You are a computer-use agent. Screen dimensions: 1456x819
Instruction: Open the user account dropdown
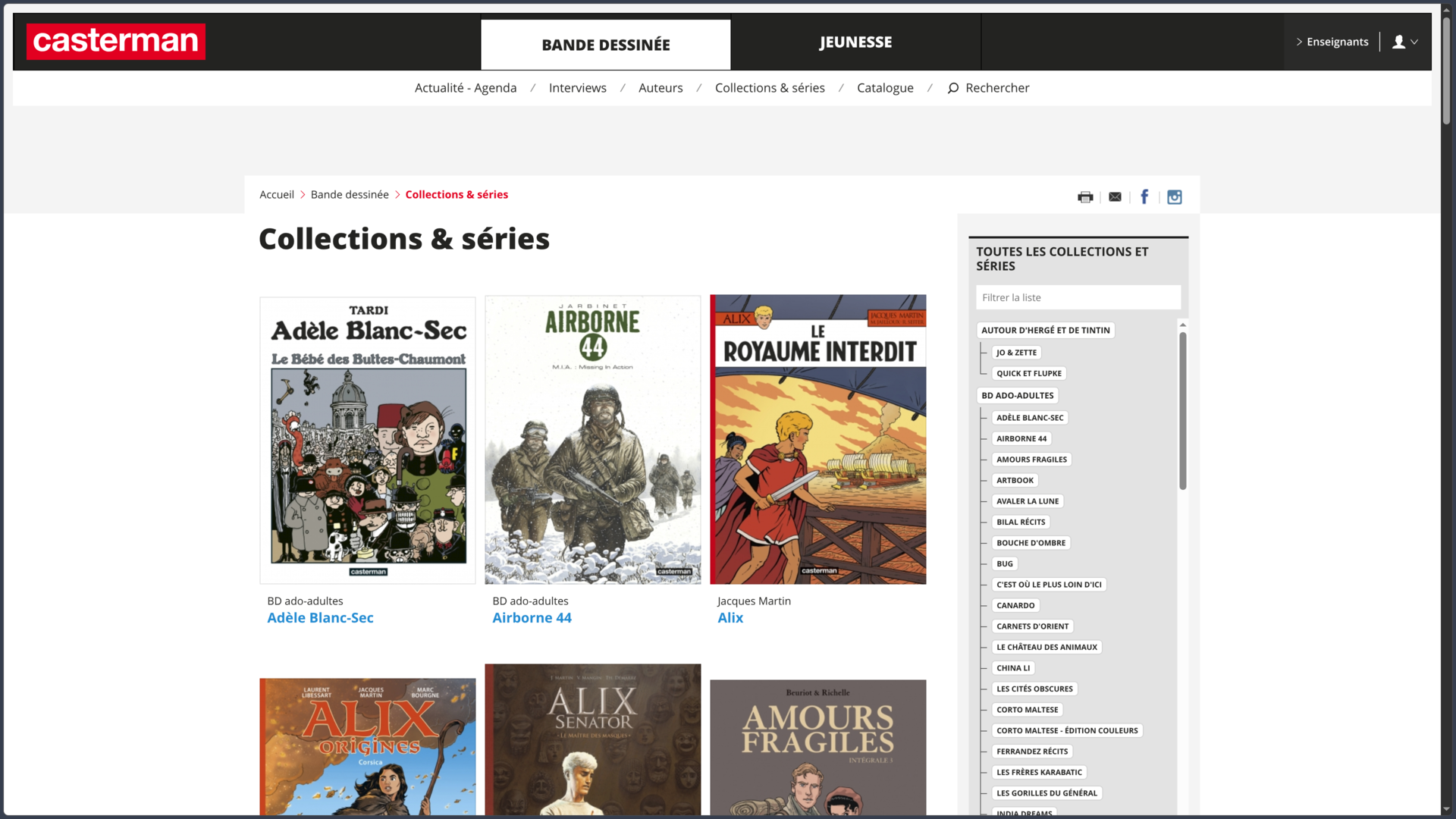(x=1405, y=42)
